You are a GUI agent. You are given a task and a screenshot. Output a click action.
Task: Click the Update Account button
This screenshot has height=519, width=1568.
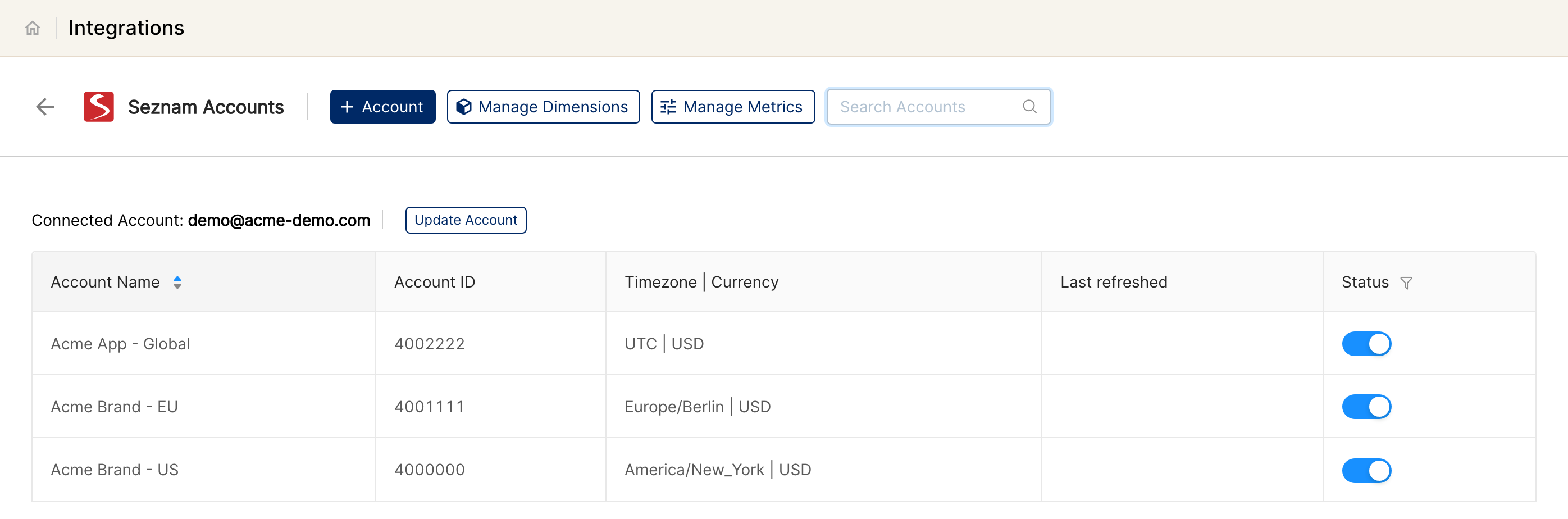tap(466, 220)
